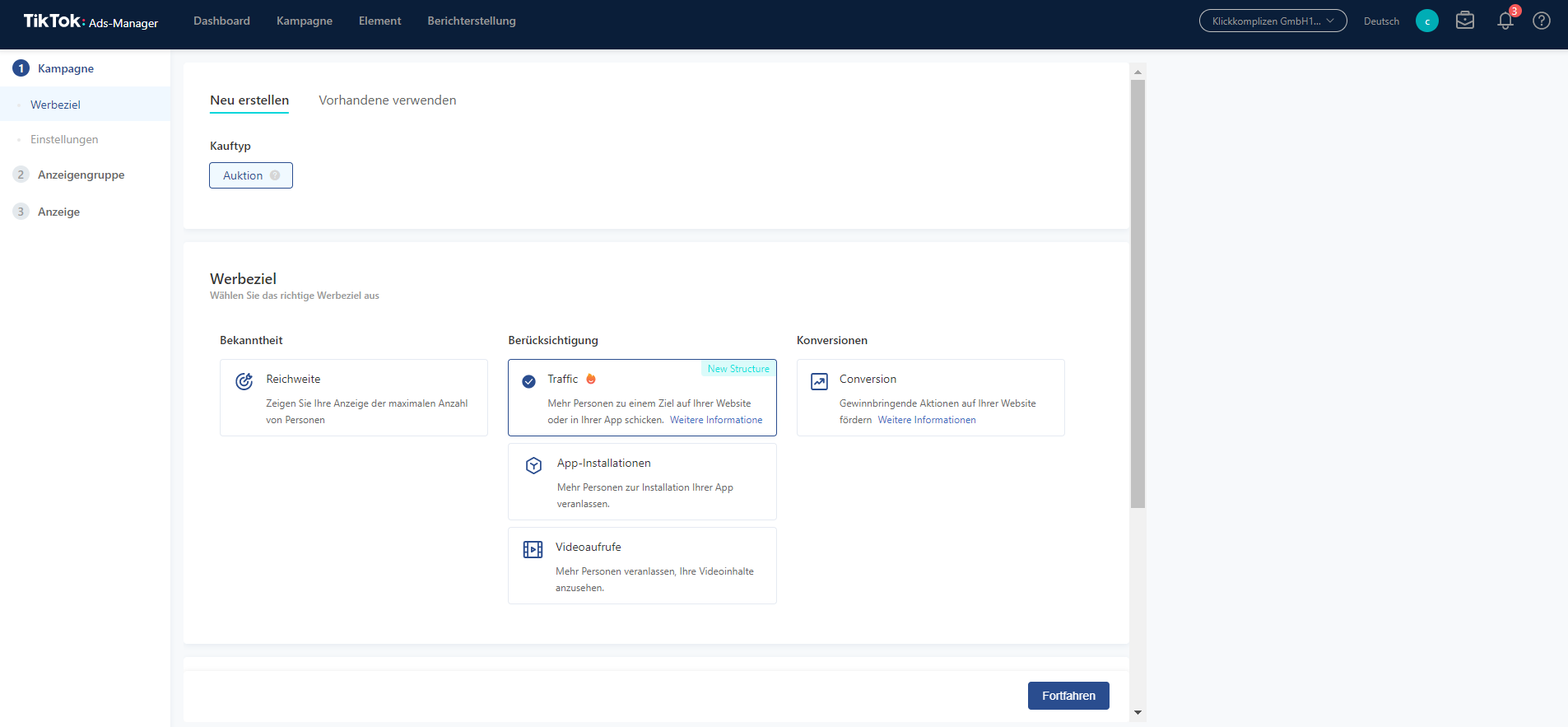The height and width of the screenshot is (727, 1568).
Task: Click the Traffic flame icon
Action: (x=591, y=379)
